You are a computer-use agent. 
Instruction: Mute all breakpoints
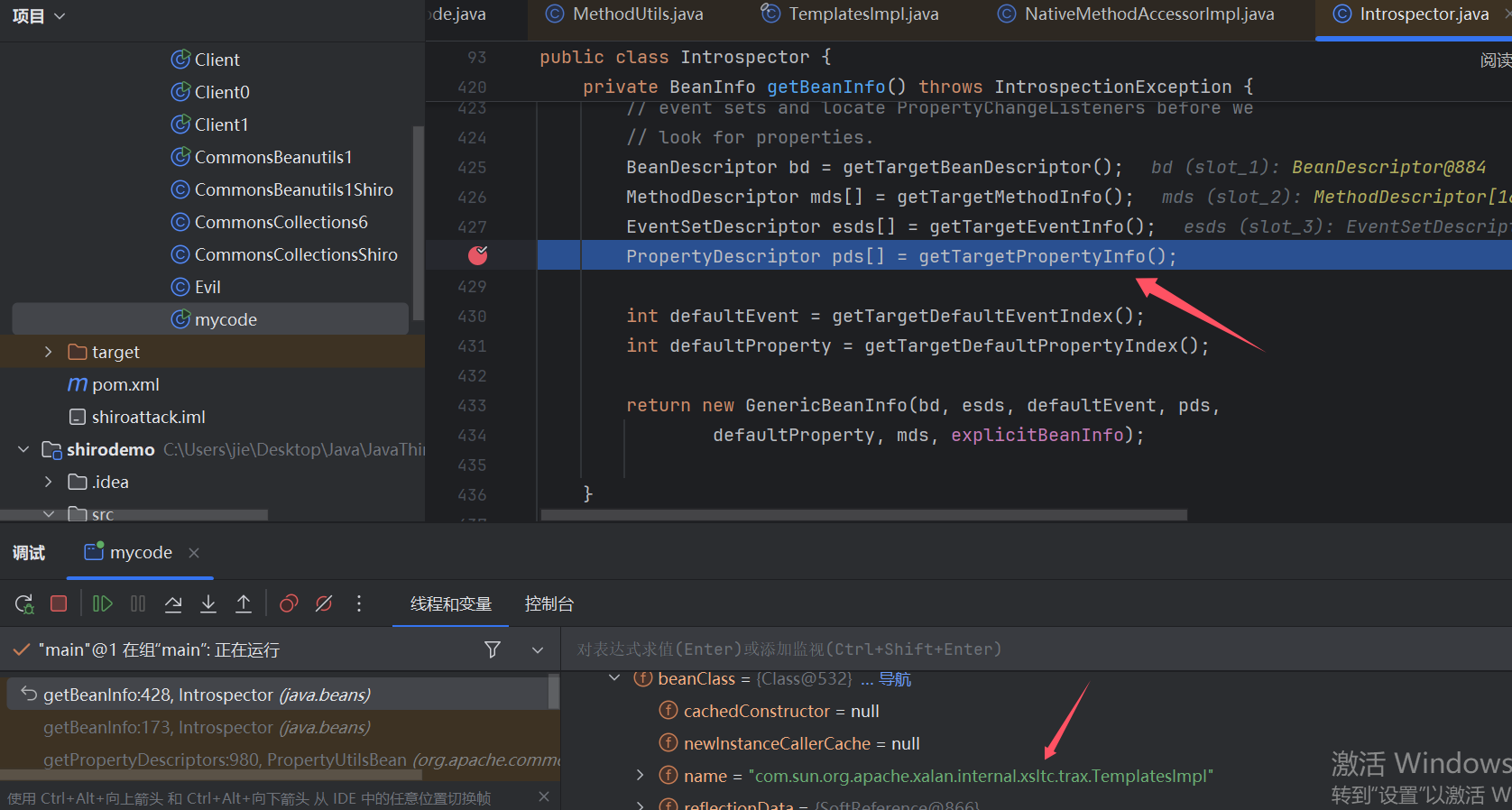coord(324,603)
